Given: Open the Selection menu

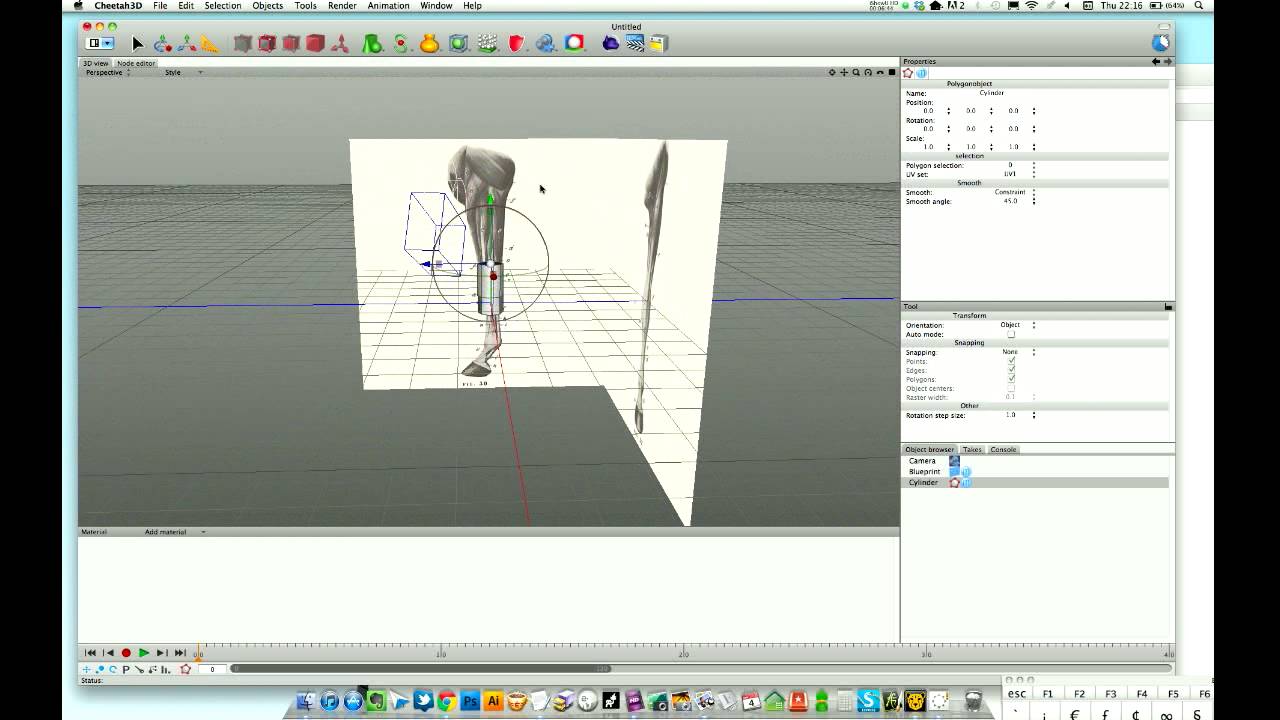Looking at the screenshot, I should pyautogui.click(x=223, y=6).
